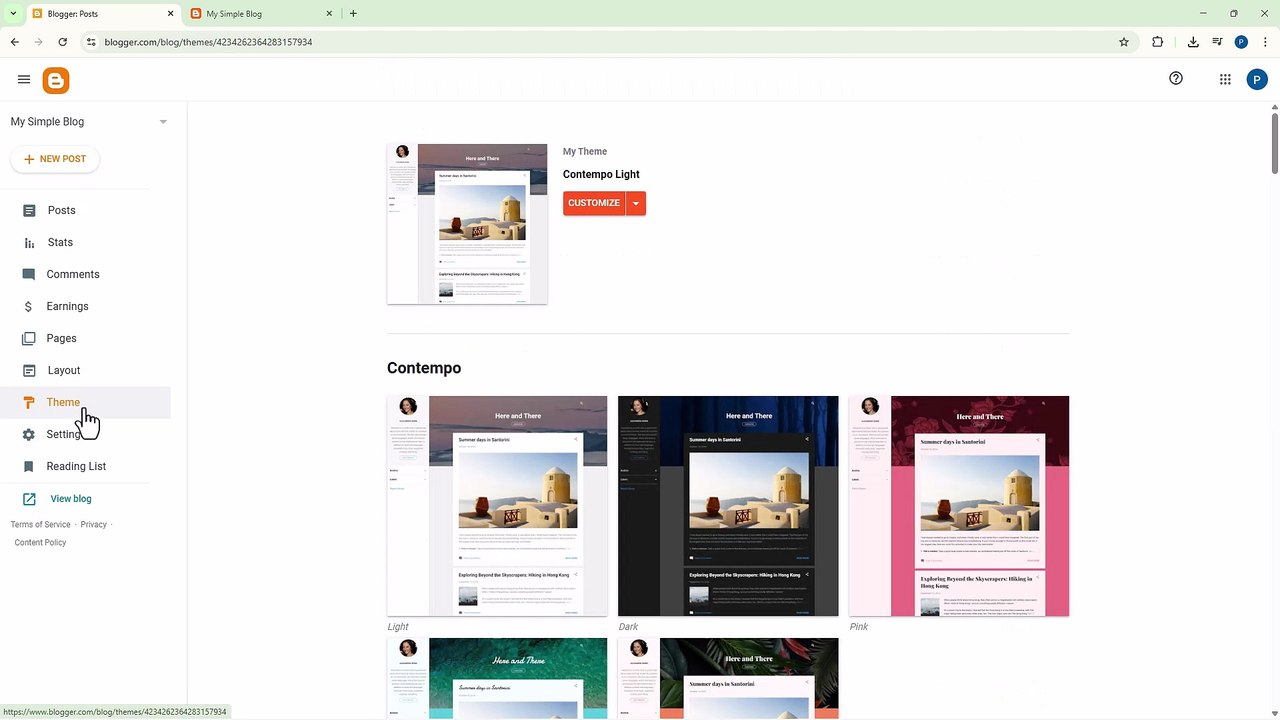Click the Pages sidebar icon

point(29,338)
